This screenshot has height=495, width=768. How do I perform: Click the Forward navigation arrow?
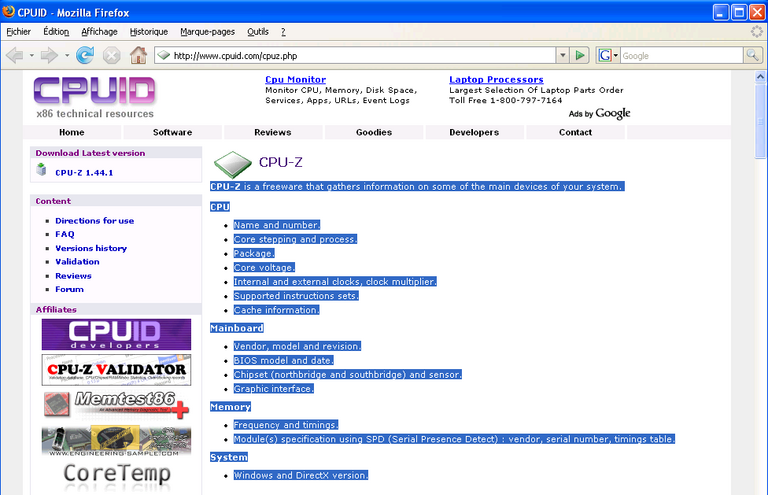coord(48,55)
